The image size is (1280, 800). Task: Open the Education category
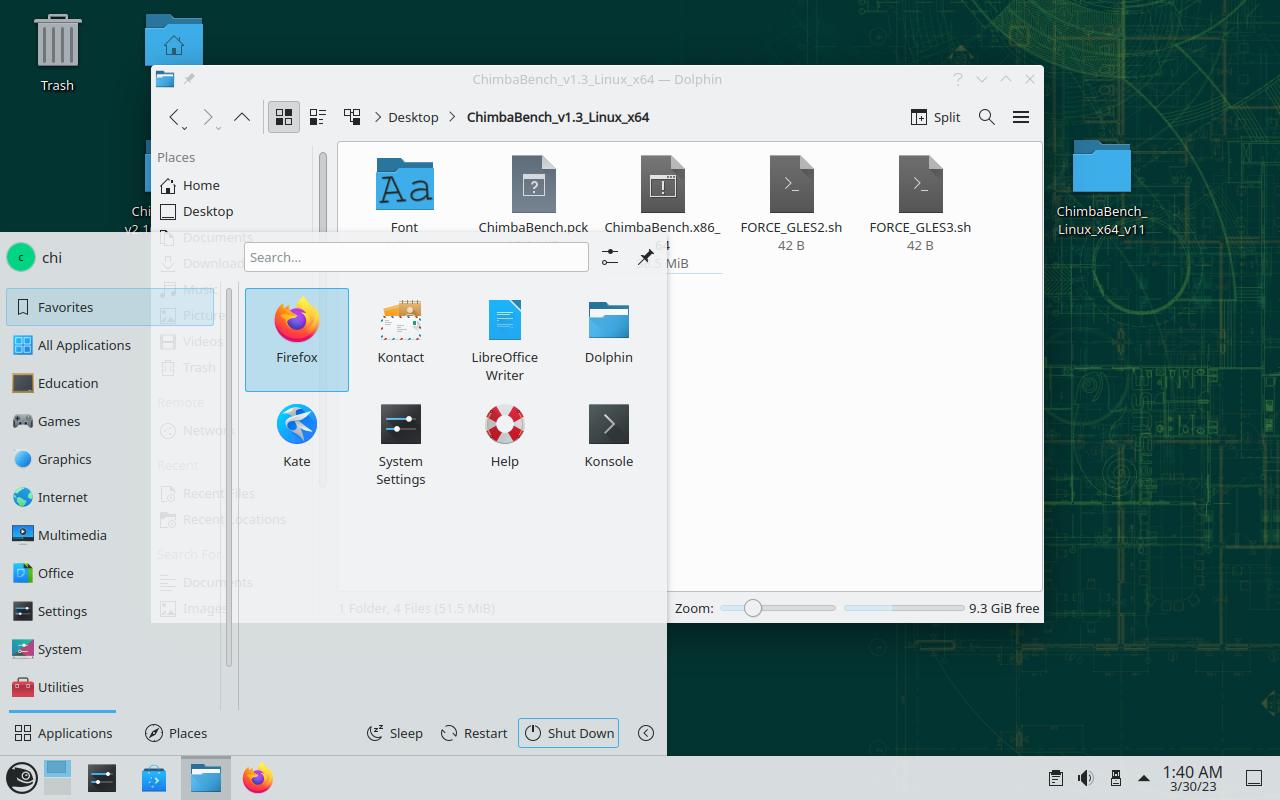pyautogui.click(x=110, y=383)
